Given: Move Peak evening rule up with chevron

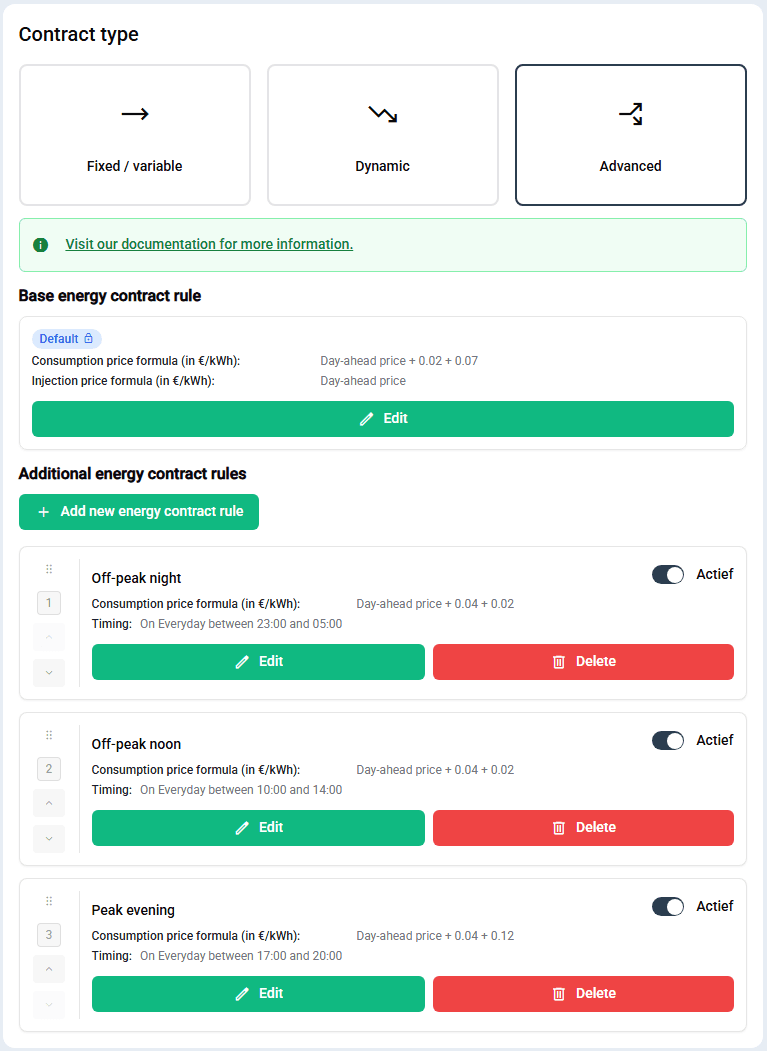Looking at the screenshot, I should 49,968.
